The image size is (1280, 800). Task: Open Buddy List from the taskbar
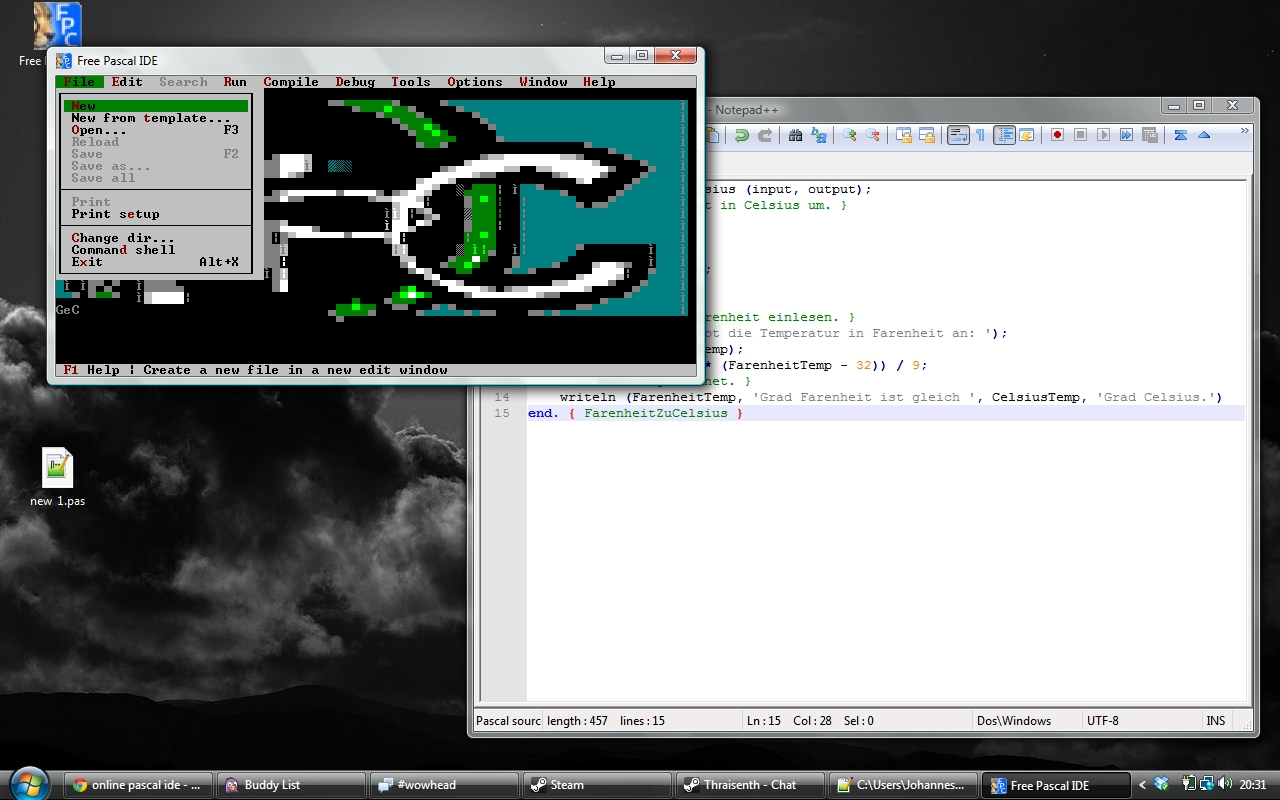[x=292, y=785]
